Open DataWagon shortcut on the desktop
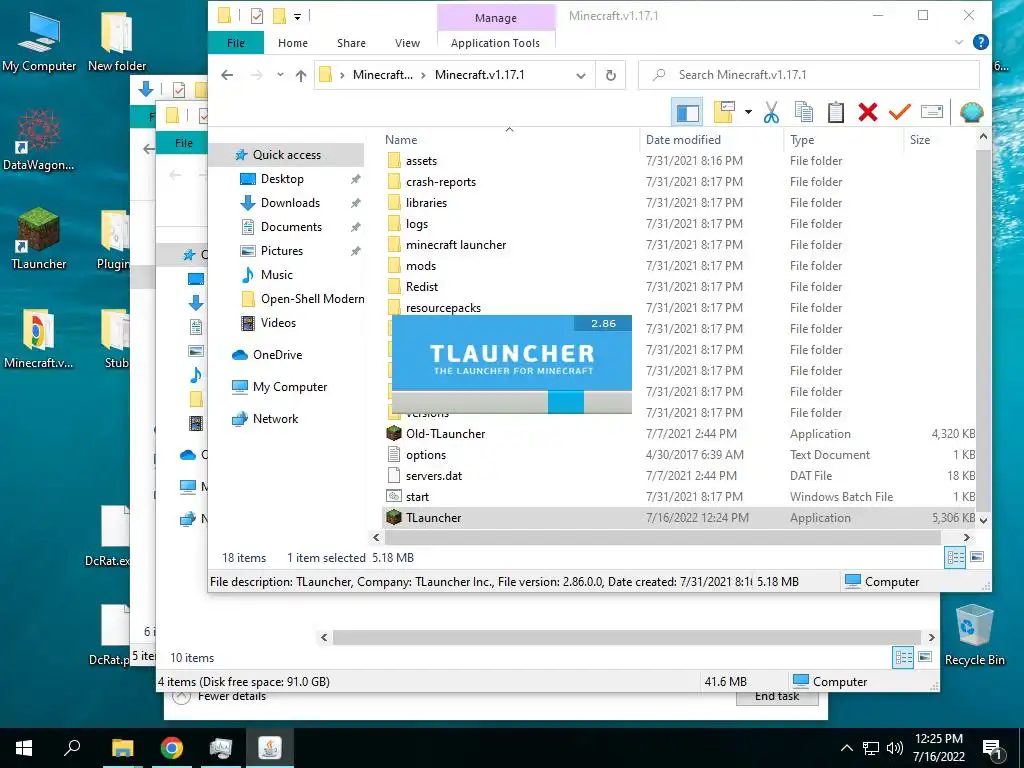Viewport: 1024px width, 768px height. coord(39,139)
